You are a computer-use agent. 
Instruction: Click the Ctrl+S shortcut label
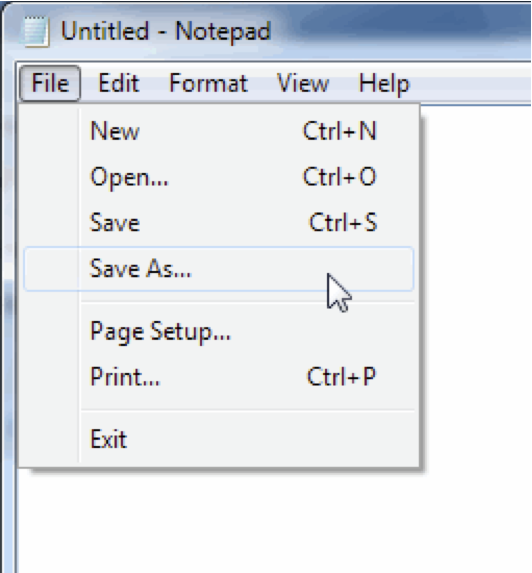[x=343, y=223]
